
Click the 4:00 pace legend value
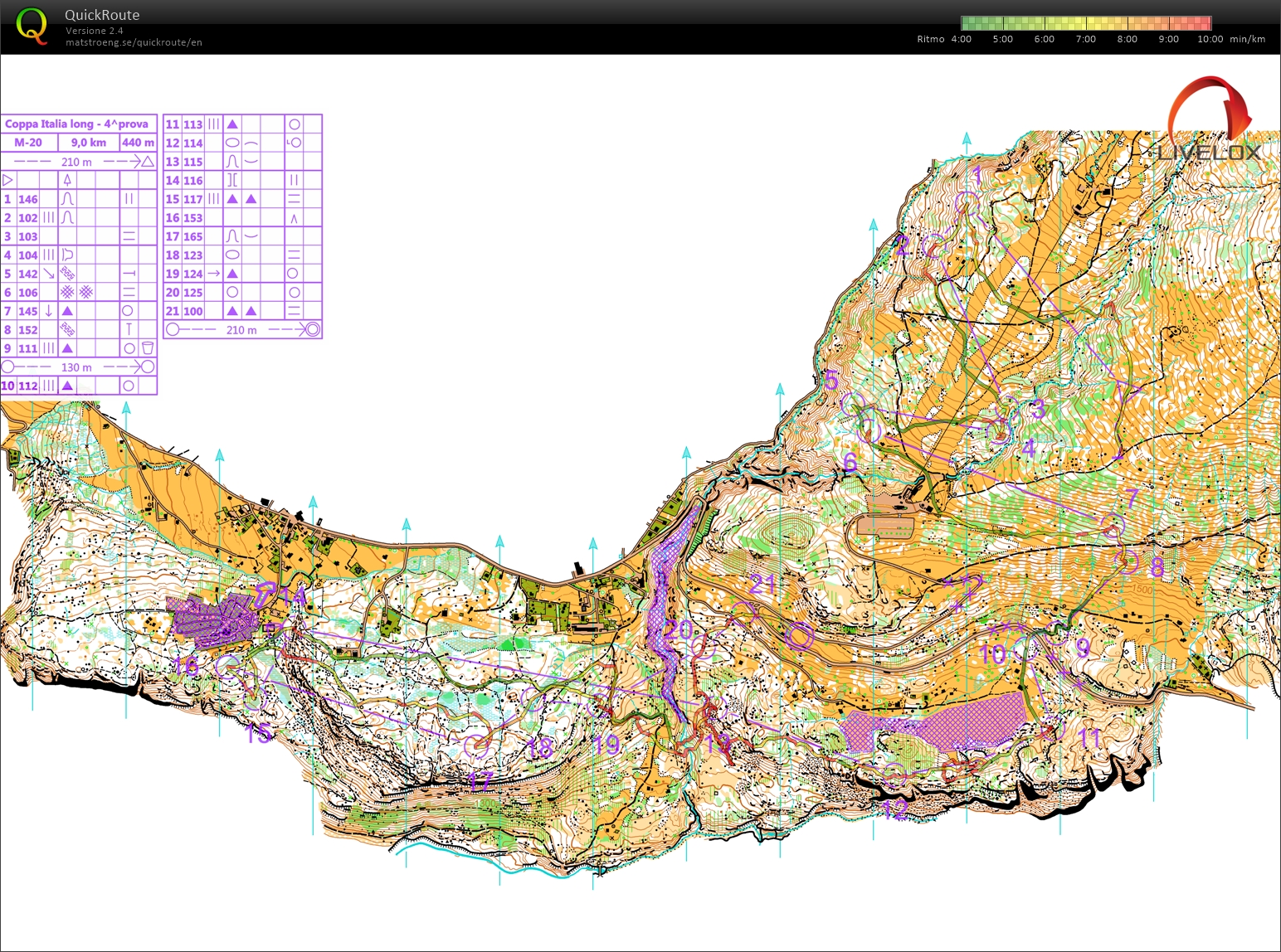coord(961,39)
